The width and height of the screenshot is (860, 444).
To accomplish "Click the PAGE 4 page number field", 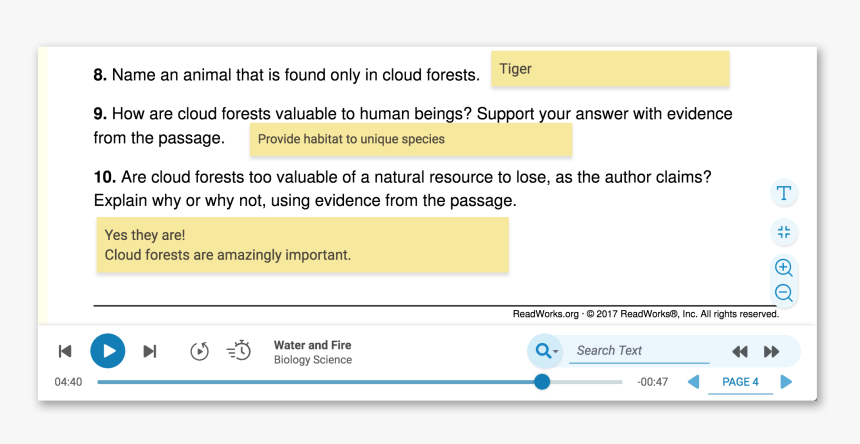I will coord(740,383).
